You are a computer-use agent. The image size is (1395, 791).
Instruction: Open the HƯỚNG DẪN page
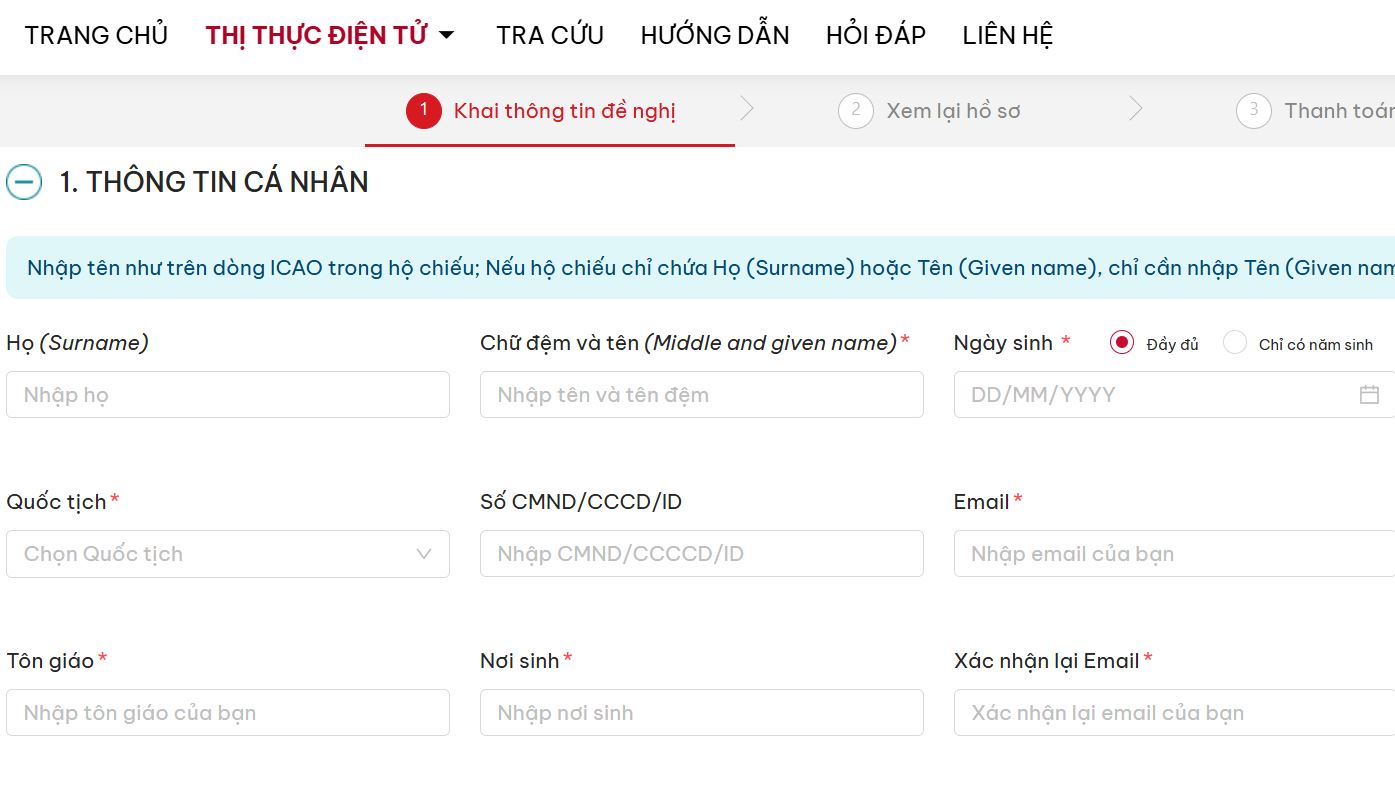[x=714, y=33]
